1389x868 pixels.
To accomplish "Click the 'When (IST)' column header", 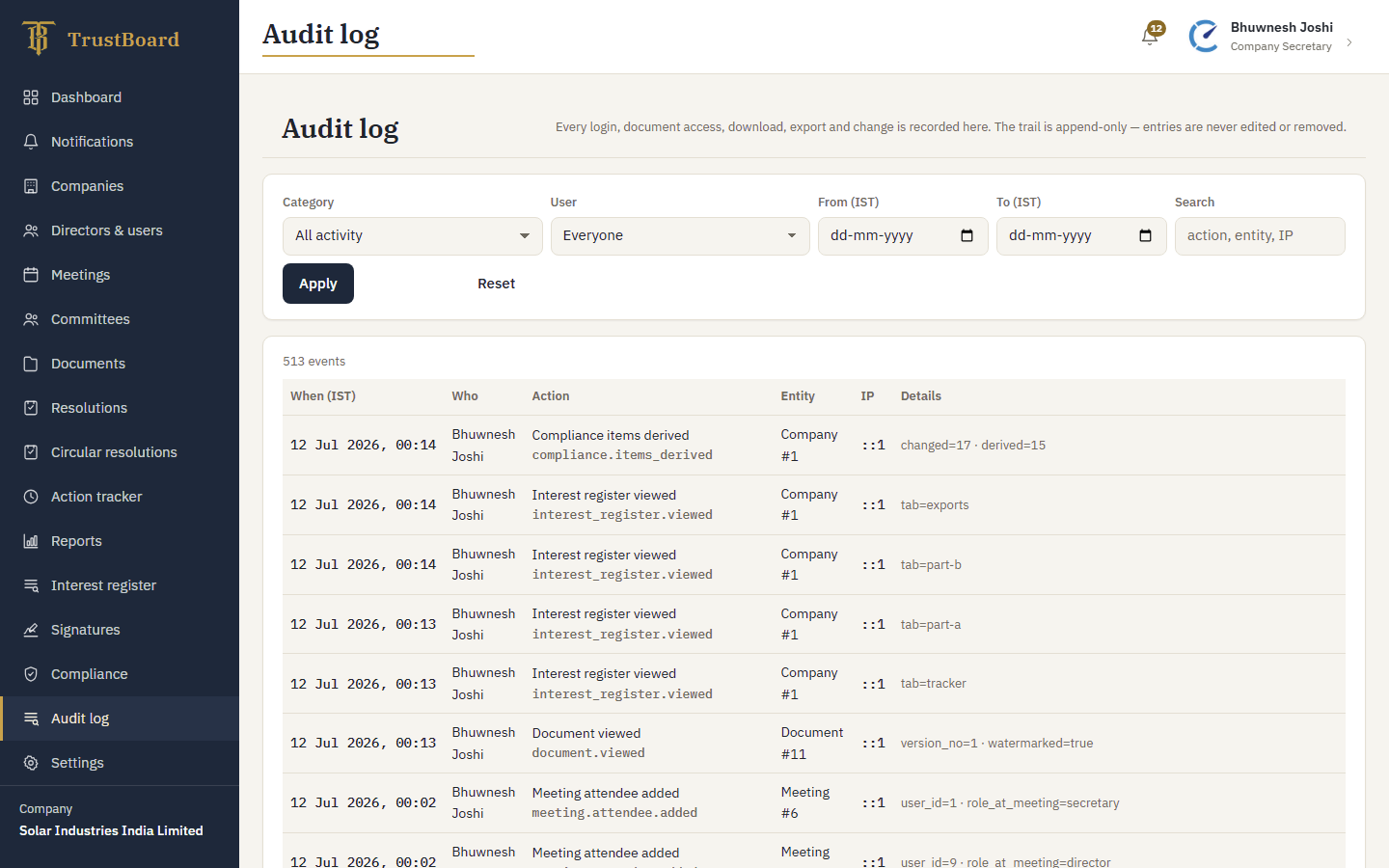I will coord(323,396).
